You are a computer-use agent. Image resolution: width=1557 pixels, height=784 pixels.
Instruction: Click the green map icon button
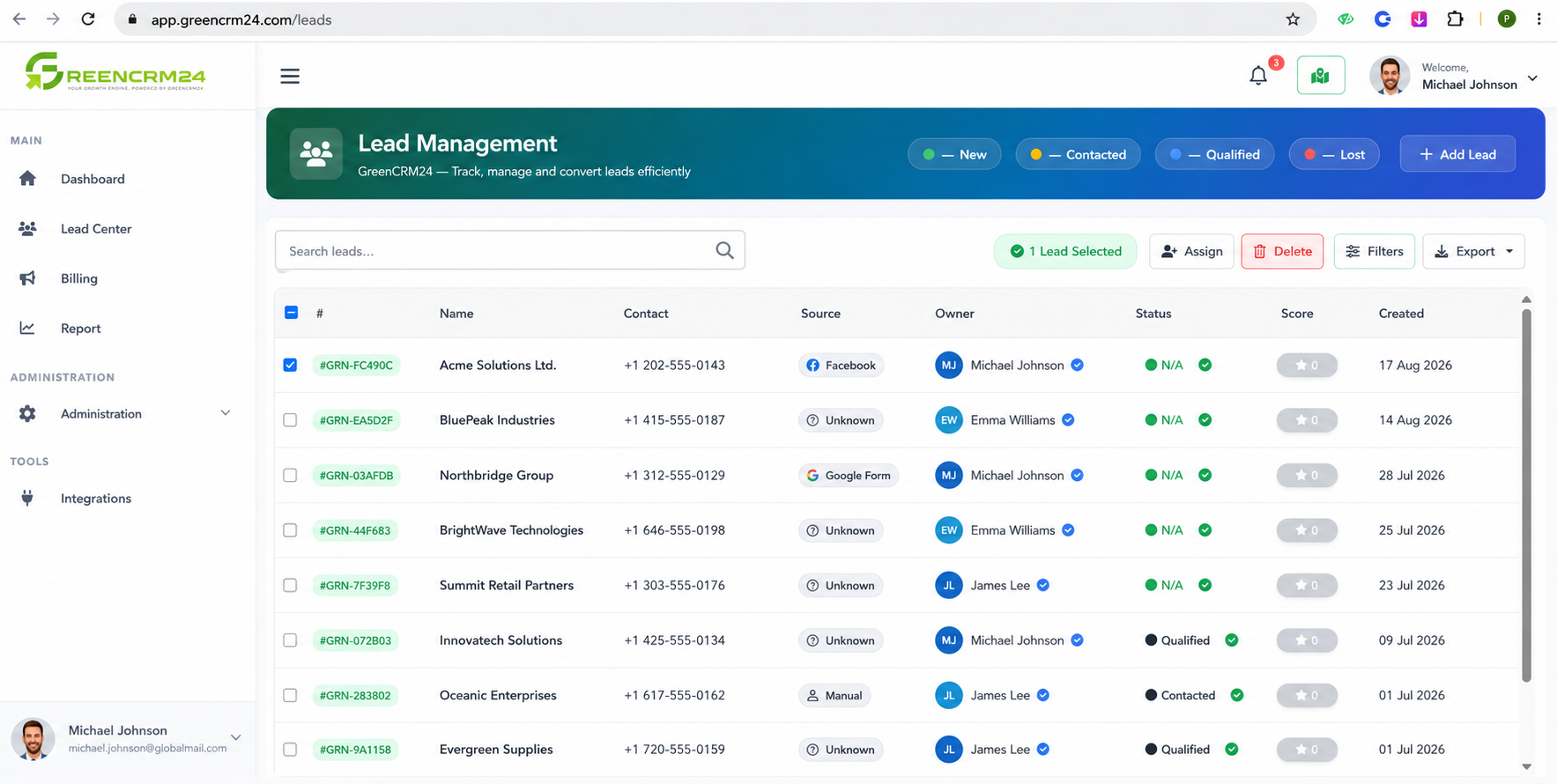tap(1320, 76)
